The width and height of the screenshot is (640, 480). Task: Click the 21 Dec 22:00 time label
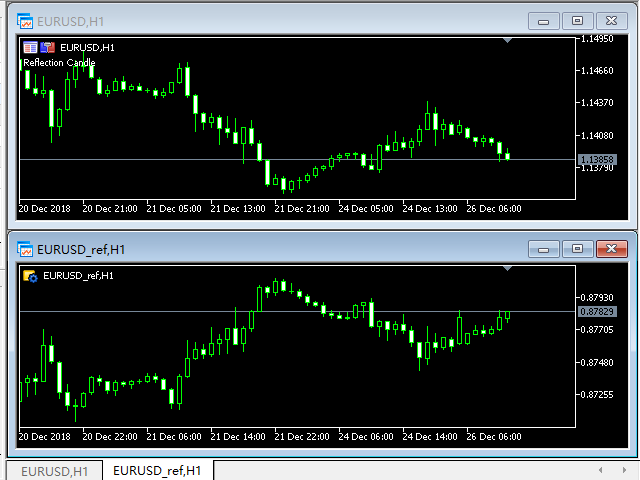coord(302,437)
